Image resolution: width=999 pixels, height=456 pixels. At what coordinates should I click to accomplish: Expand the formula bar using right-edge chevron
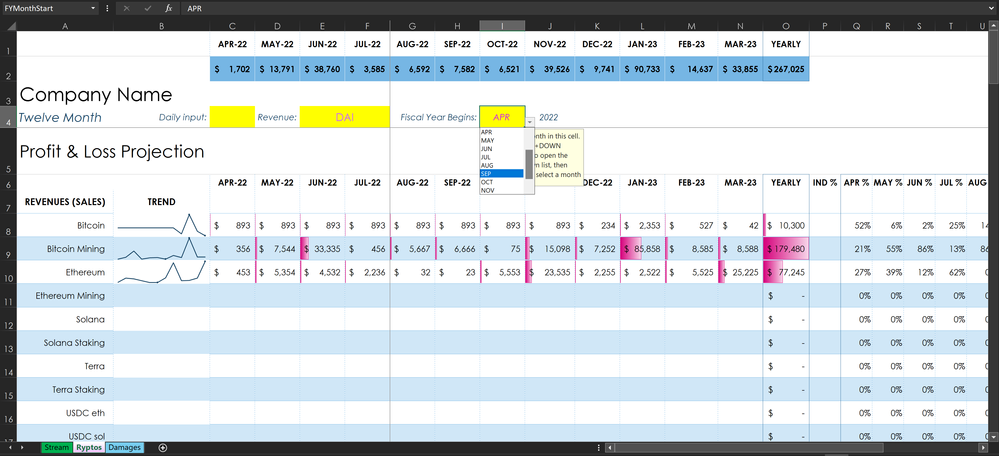tap(993, 8)
